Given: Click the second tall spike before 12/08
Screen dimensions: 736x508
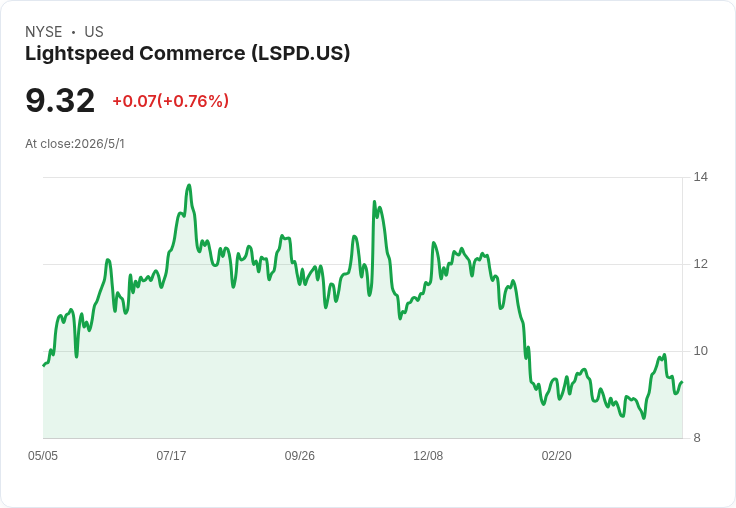Looking at the screenshot, I should pyautogui.click(x=374, y=202).
